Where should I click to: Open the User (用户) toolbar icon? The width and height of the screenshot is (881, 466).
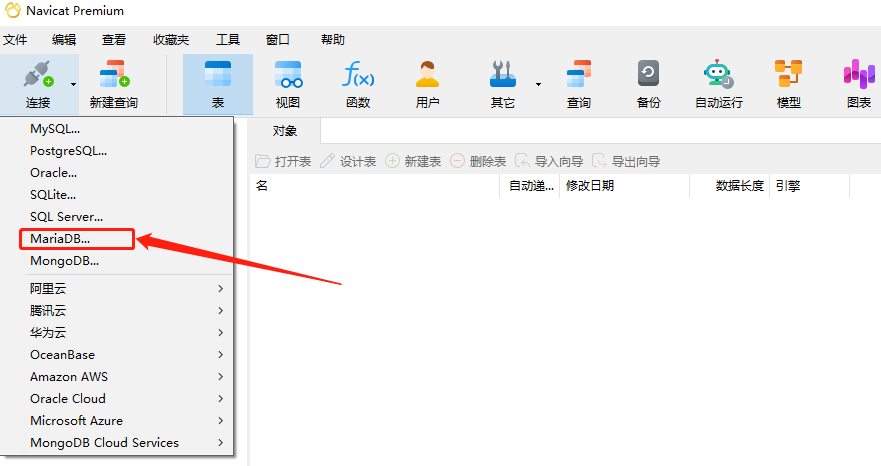click(428, 74)
